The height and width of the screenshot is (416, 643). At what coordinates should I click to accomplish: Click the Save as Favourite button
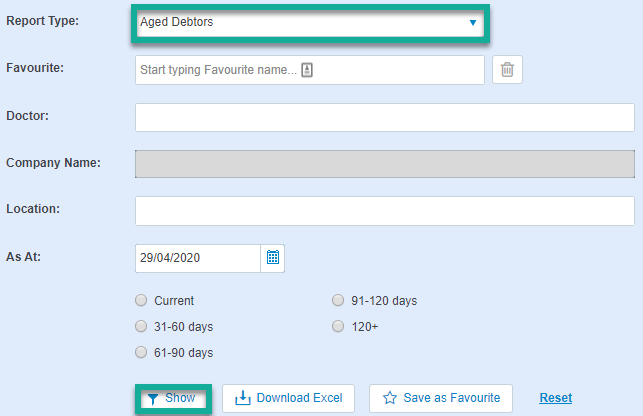[441, 398]
